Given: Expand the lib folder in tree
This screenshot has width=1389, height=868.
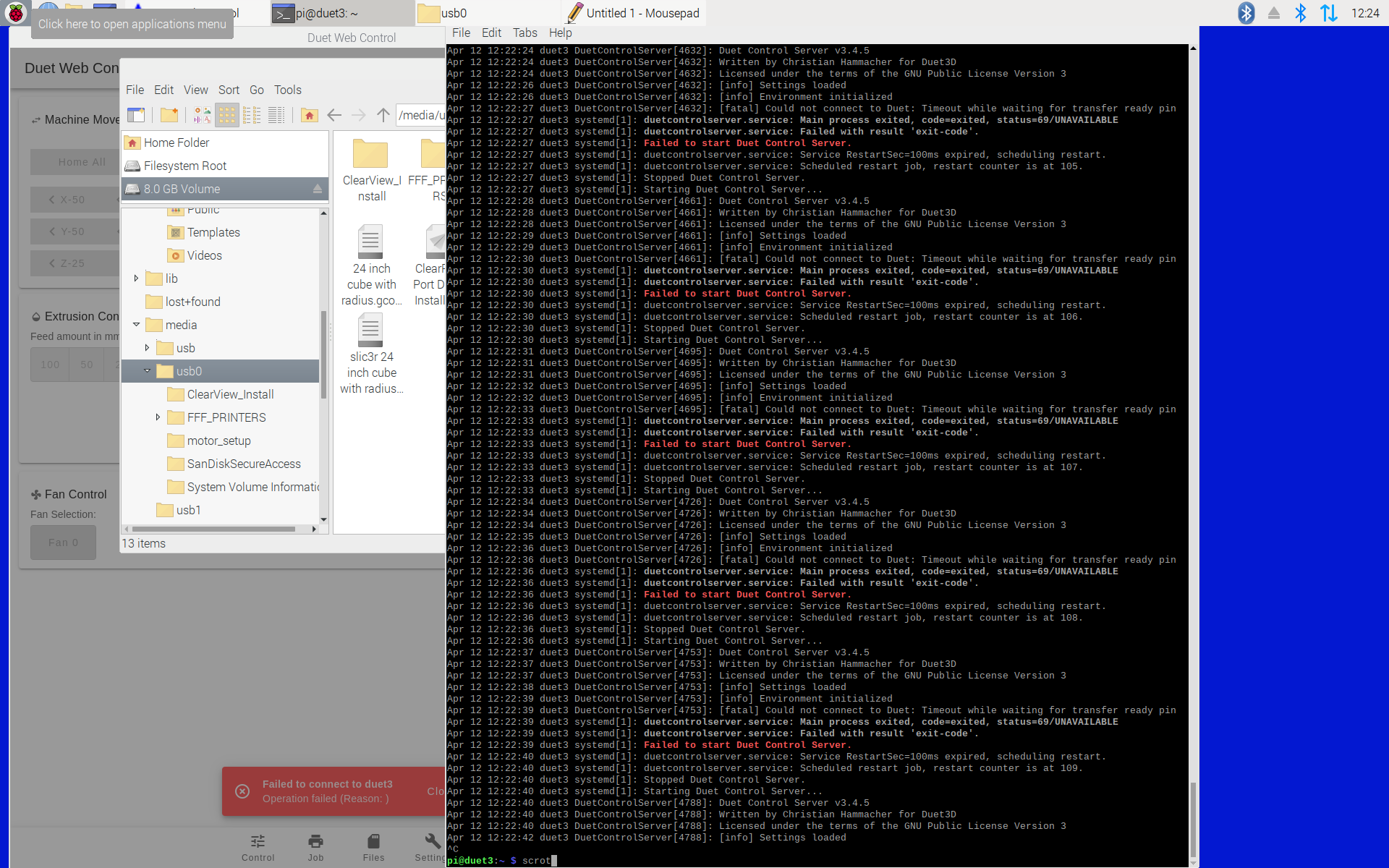Looking at the screenshot, I should click(x=136, y=278).
